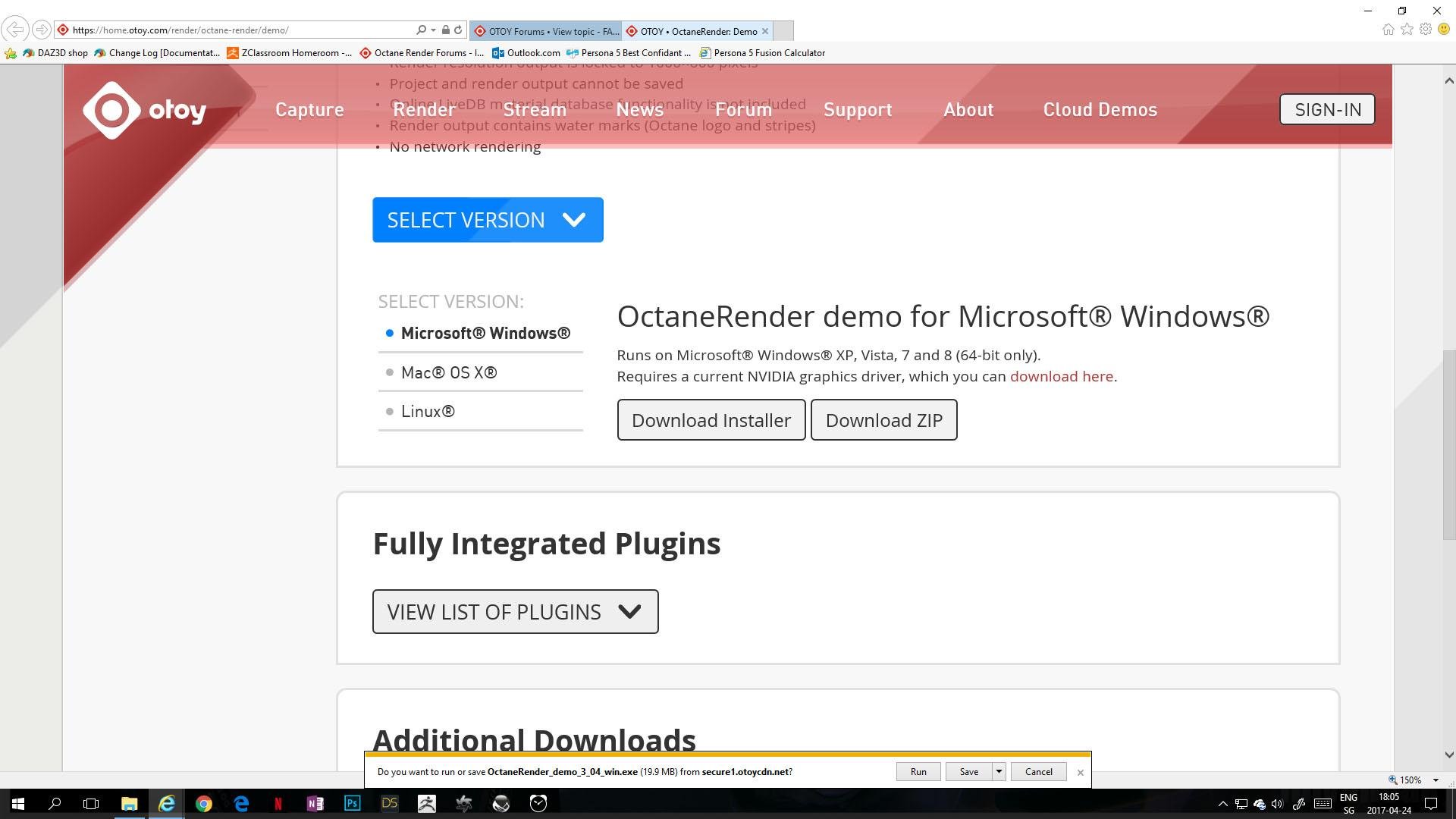
Task: Click the scrollbar down arrow
Action: (1448, 755)
